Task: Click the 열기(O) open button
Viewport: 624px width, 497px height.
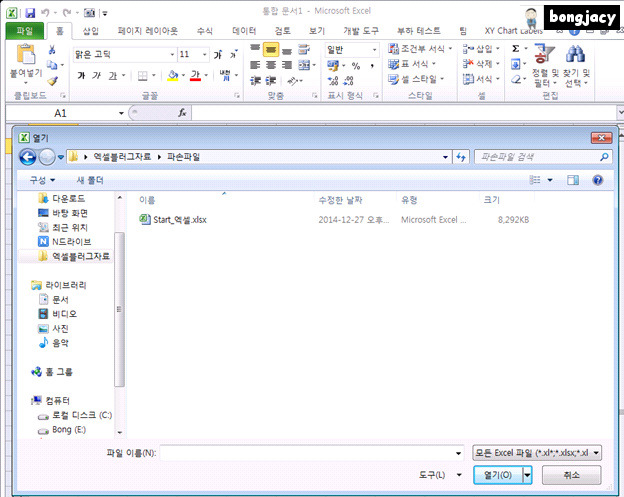Action: pos(498,475)
